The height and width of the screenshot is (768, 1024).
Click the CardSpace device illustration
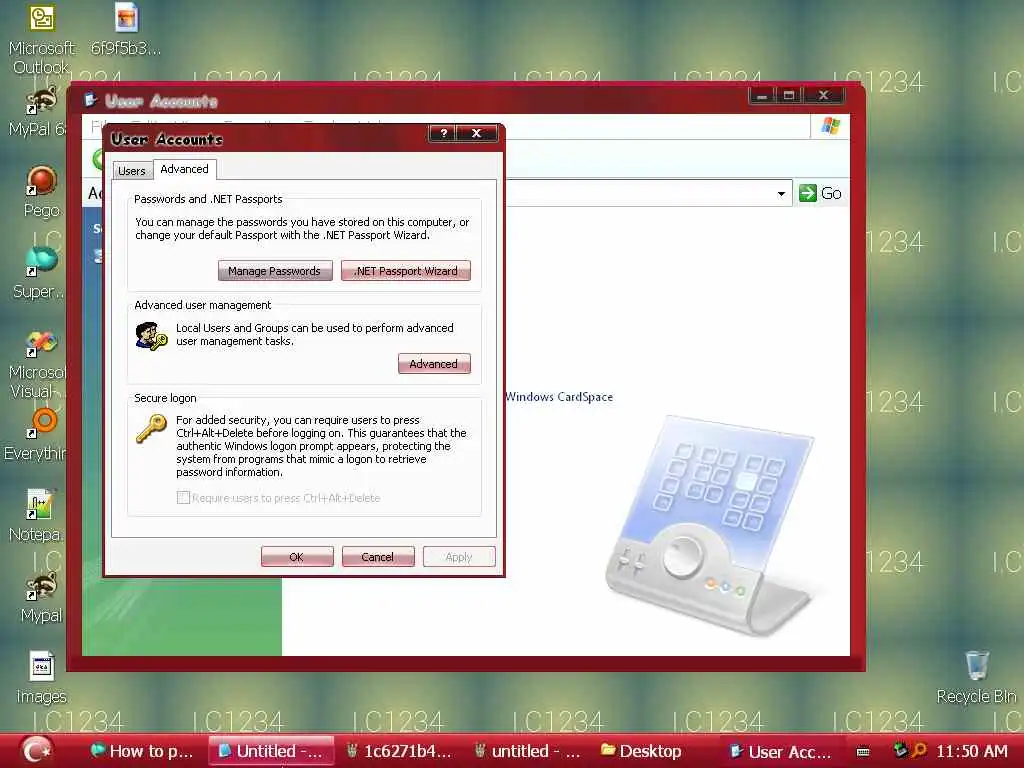(710, 524)
